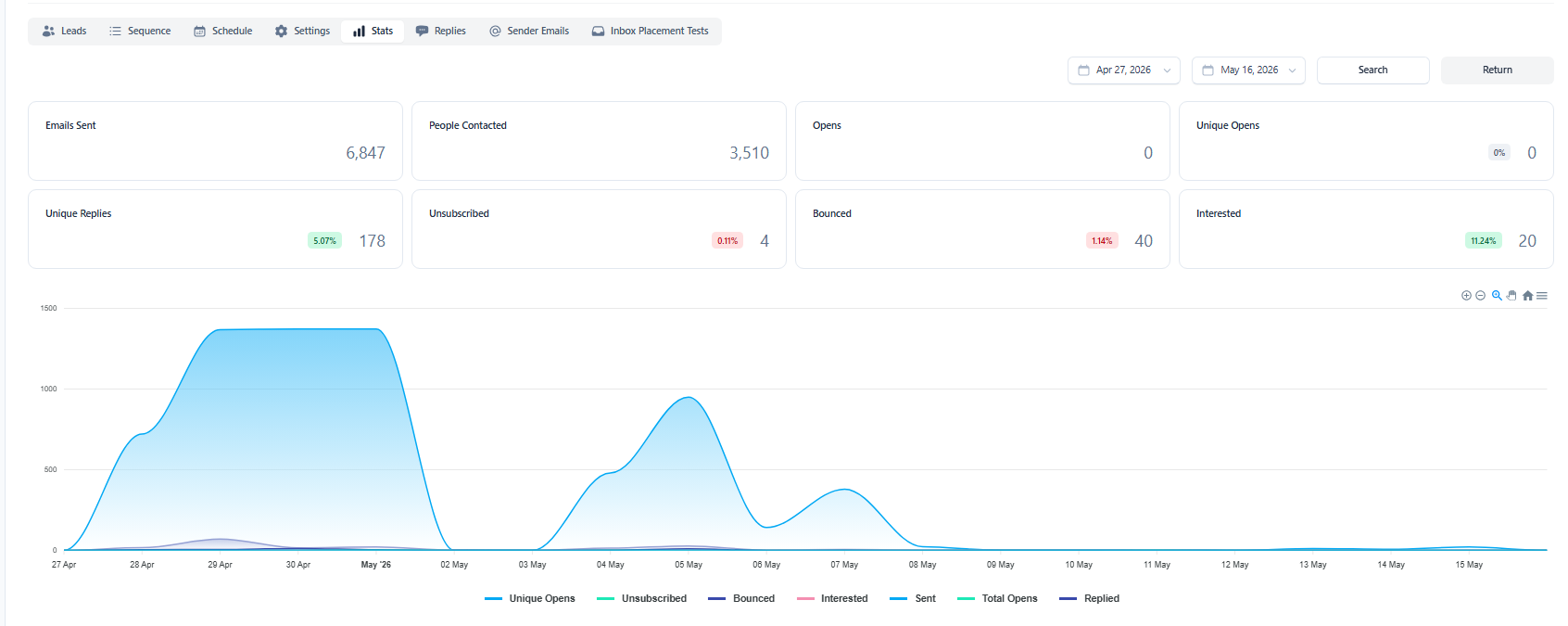
Task: Toggle the Unique Opens legend series
Action: [530, 599]
